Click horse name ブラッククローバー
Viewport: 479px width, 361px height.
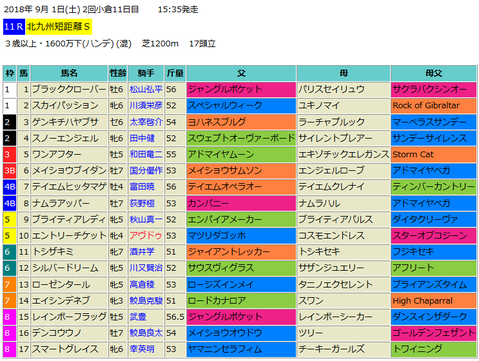click(x=69, y=89)
